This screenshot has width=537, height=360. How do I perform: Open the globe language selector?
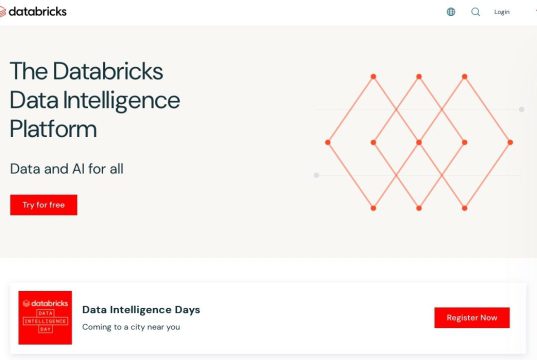pyautogui.click(x=451, y=12)
